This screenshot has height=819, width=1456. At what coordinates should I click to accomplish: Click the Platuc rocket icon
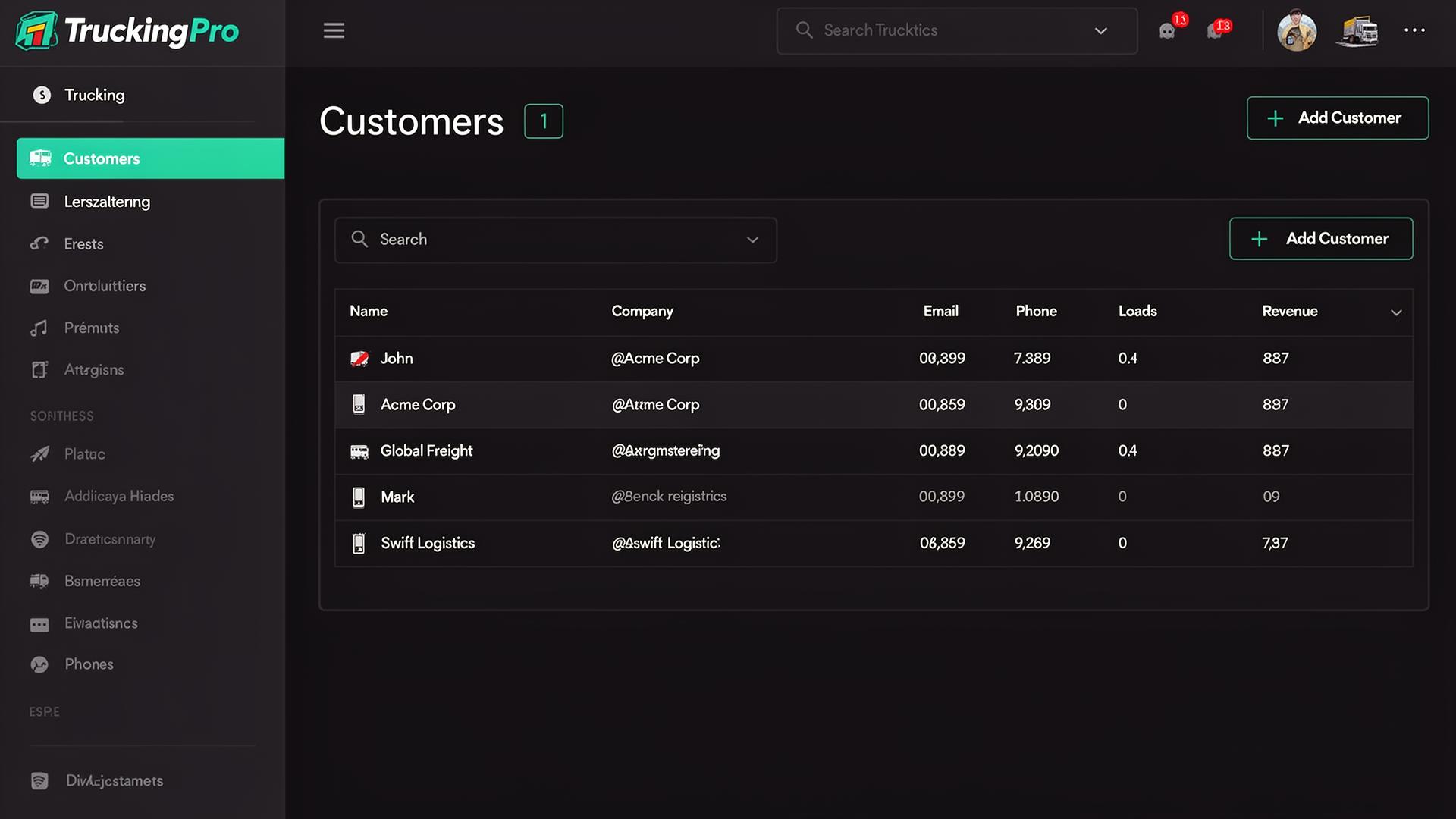39,454
